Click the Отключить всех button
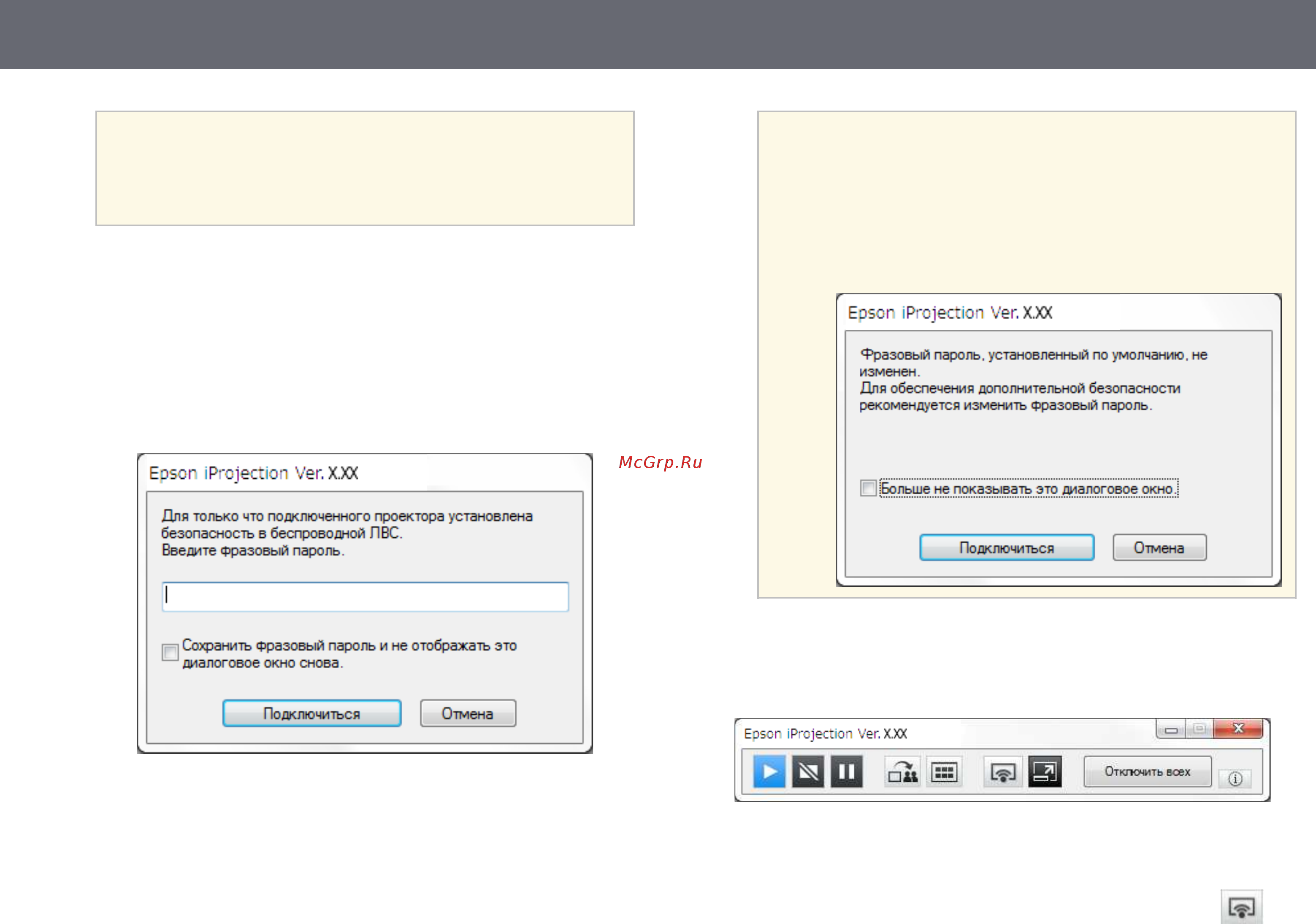The height and width of the screenshot is (924, 1316). point(1148,772)
